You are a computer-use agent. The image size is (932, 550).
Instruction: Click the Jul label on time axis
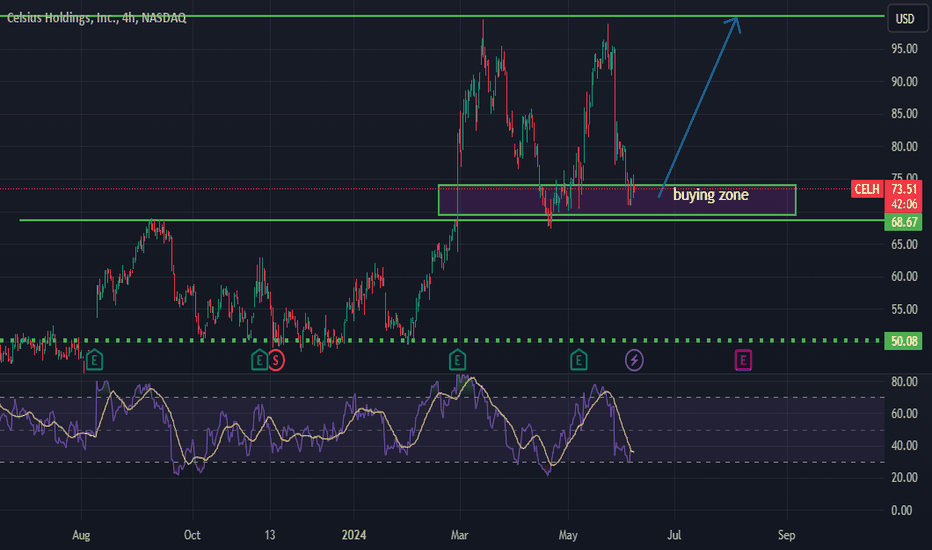(674, 535)
